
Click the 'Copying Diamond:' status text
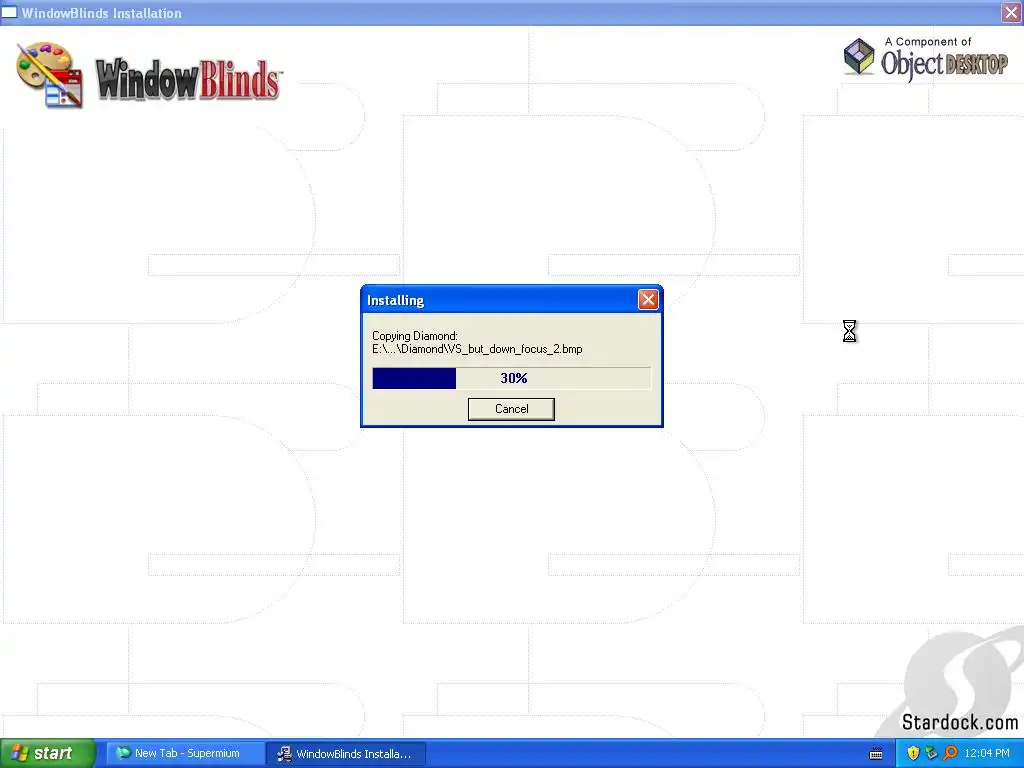click(415, 336)
